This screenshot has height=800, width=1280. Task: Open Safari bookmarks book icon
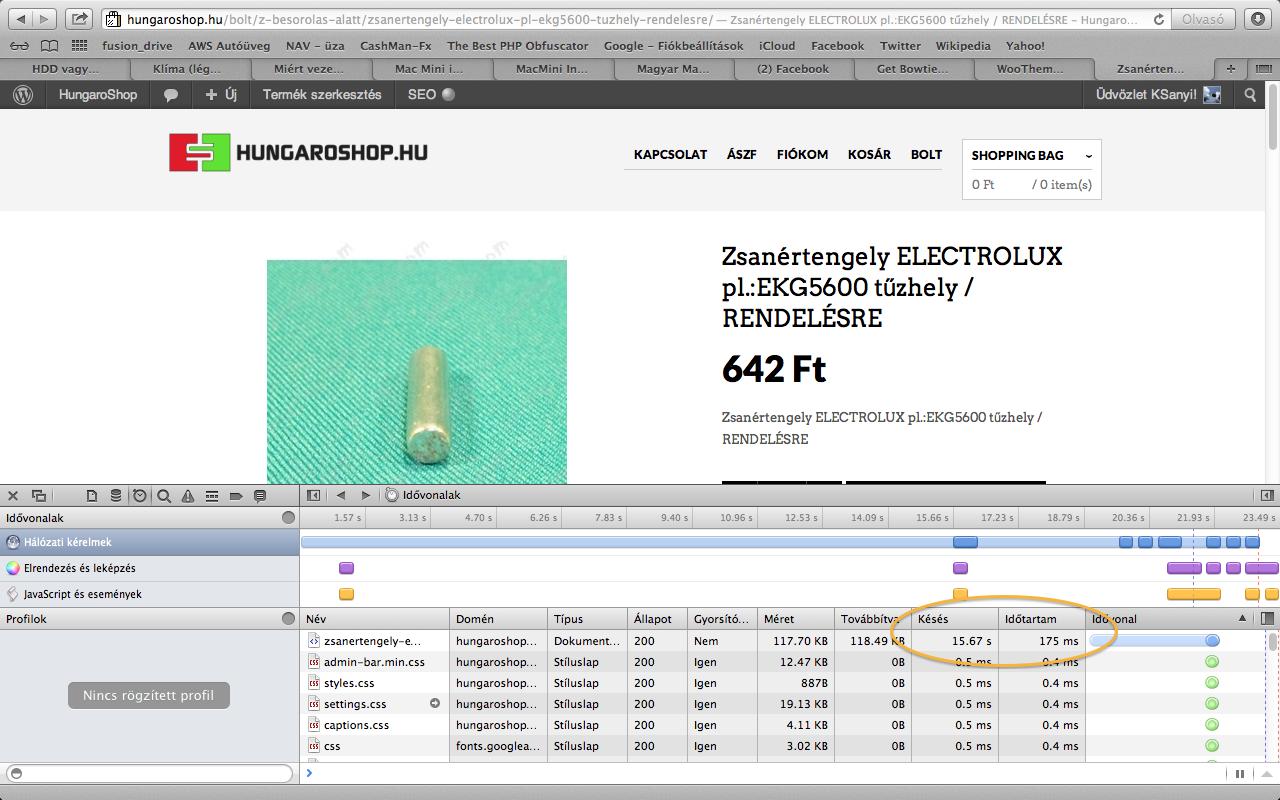click(49, 45)
